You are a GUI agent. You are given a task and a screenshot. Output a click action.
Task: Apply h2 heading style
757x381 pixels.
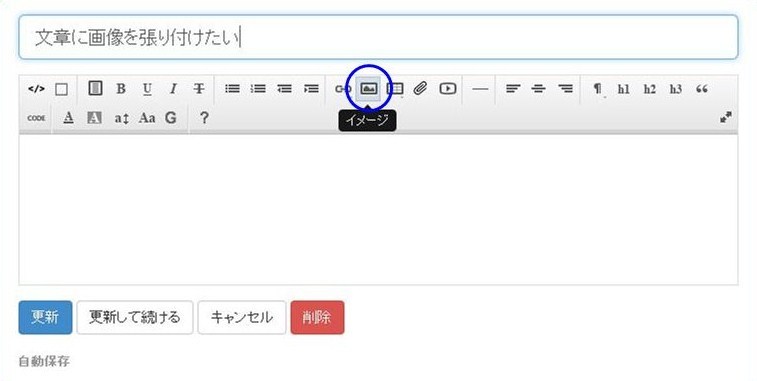pos(650,89)
